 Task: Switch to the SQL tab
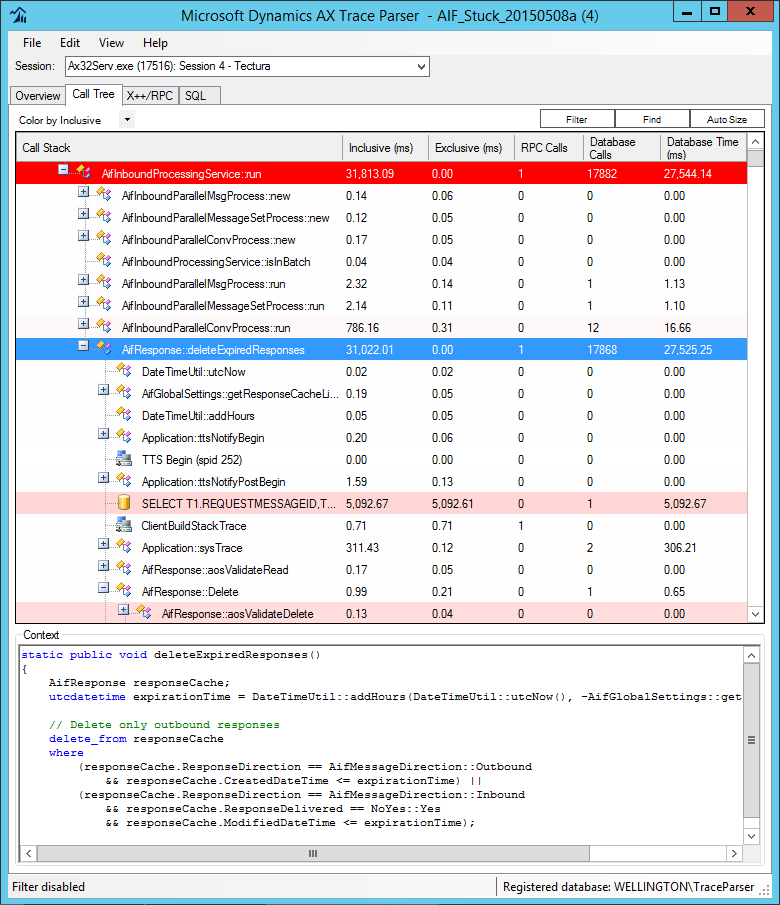pos(200,96)
